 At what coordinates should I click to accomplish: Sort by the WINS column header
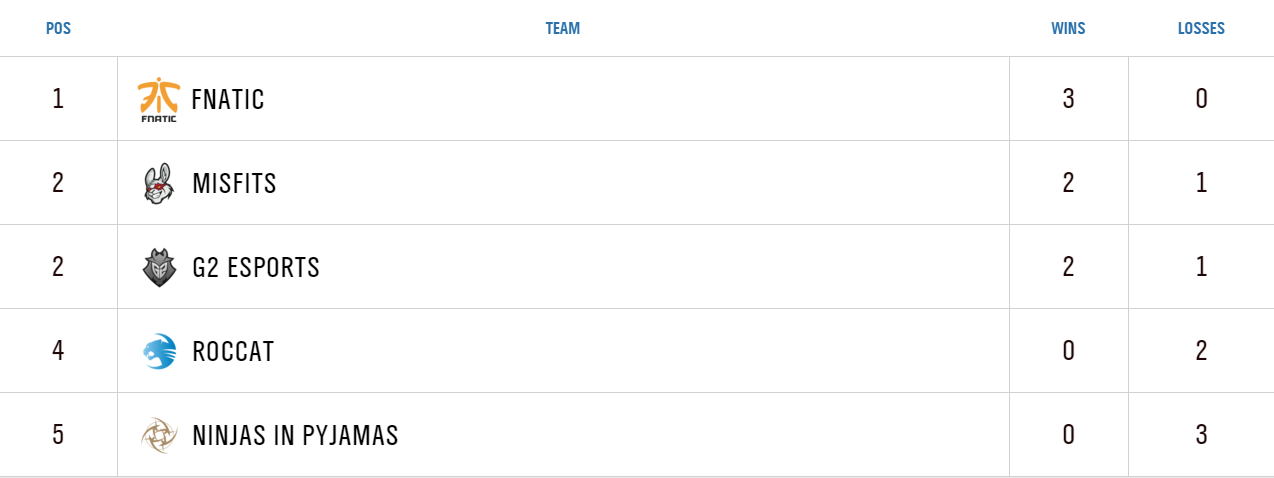pyautogui.click(x=1068, y=29)
